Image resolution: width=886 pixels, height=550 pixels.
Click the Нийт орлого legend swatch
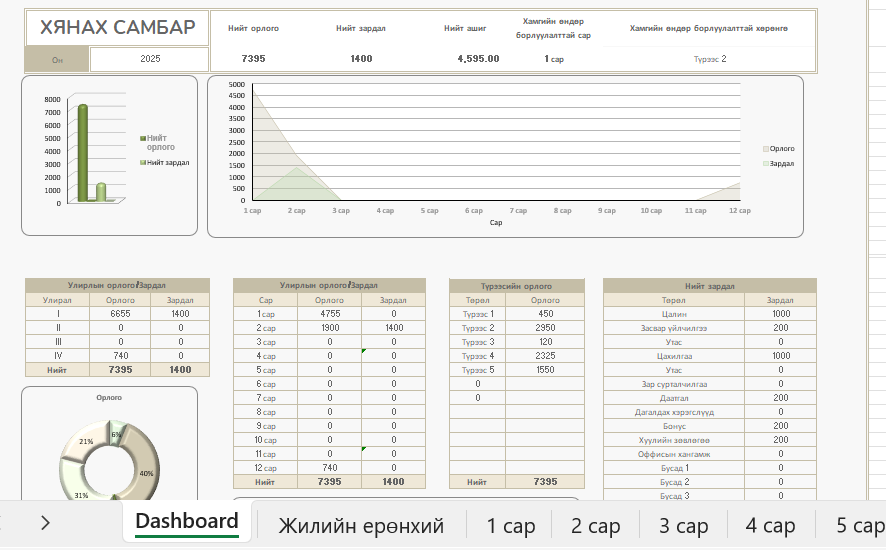click(x=143, y=138)
